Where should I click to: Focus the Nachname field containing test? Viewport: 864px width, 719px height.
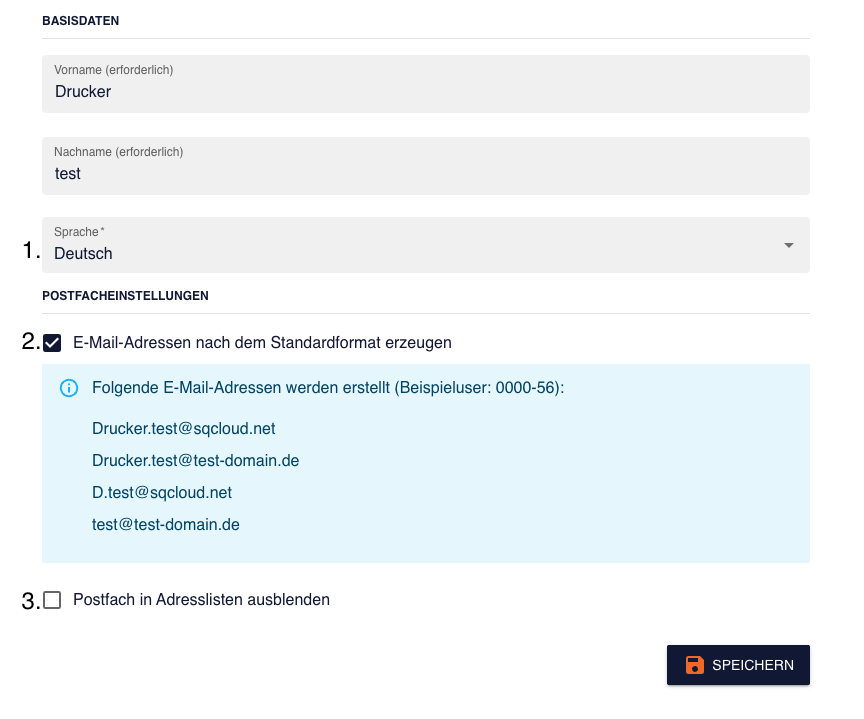[425, 174]
